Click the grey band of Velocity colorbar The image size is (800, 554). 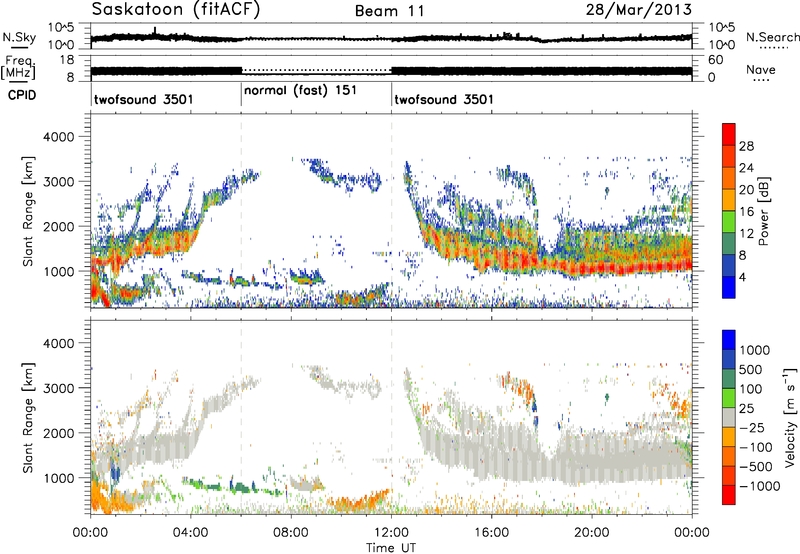click(729, 418)
